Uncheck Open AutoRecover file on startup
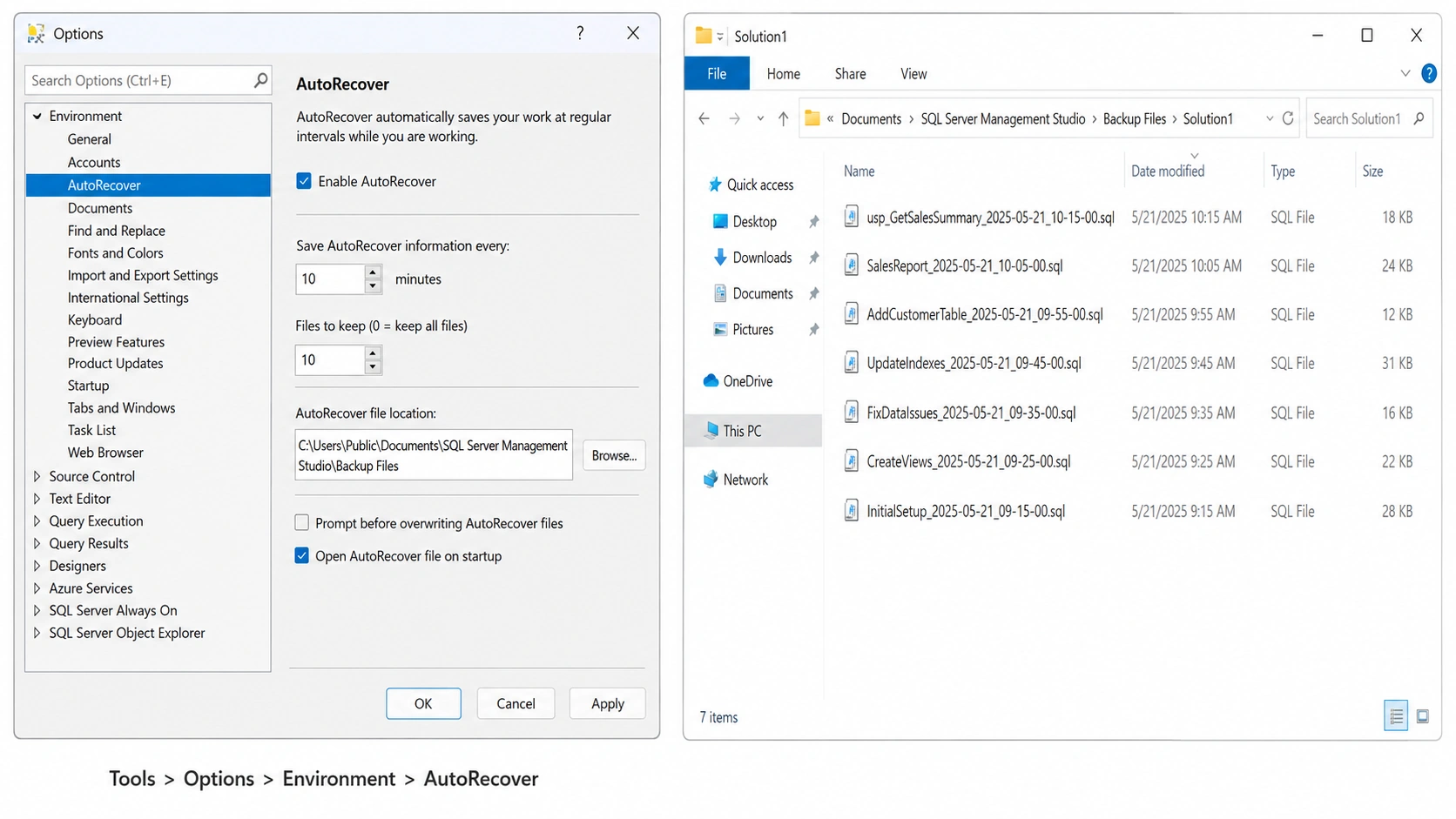1456x819 pixels. click(x=301, y=555)
